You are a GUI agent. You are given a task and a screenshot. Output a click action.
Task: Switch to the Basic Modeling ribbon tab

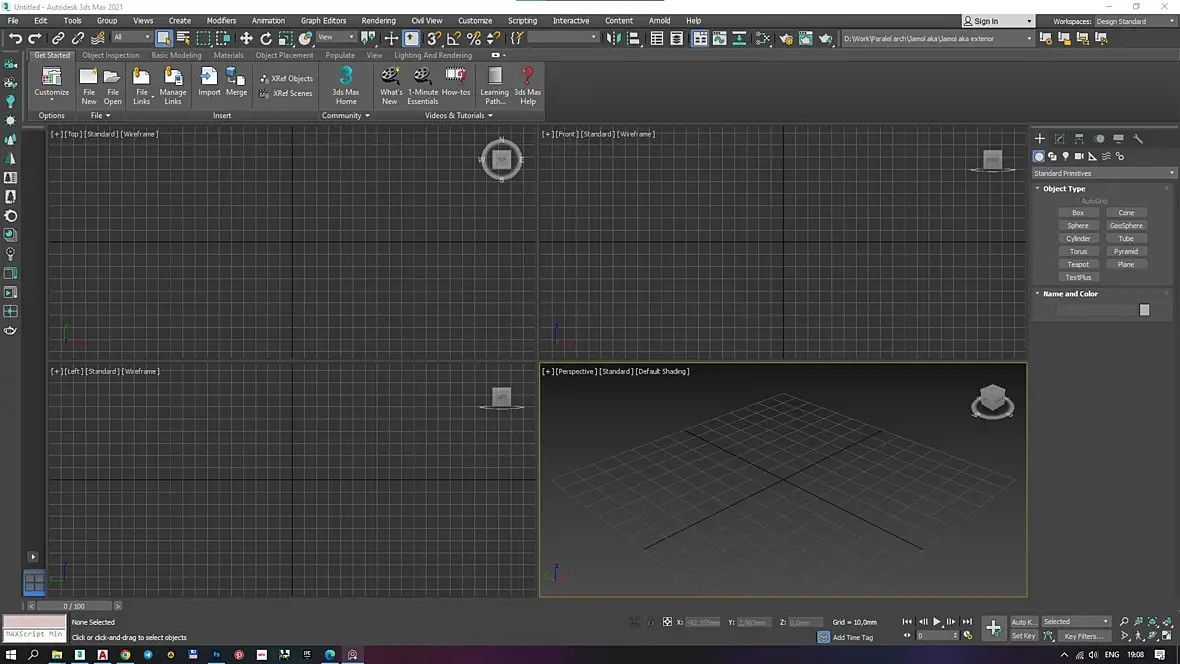pyautogui.click(x=176, y=55)
